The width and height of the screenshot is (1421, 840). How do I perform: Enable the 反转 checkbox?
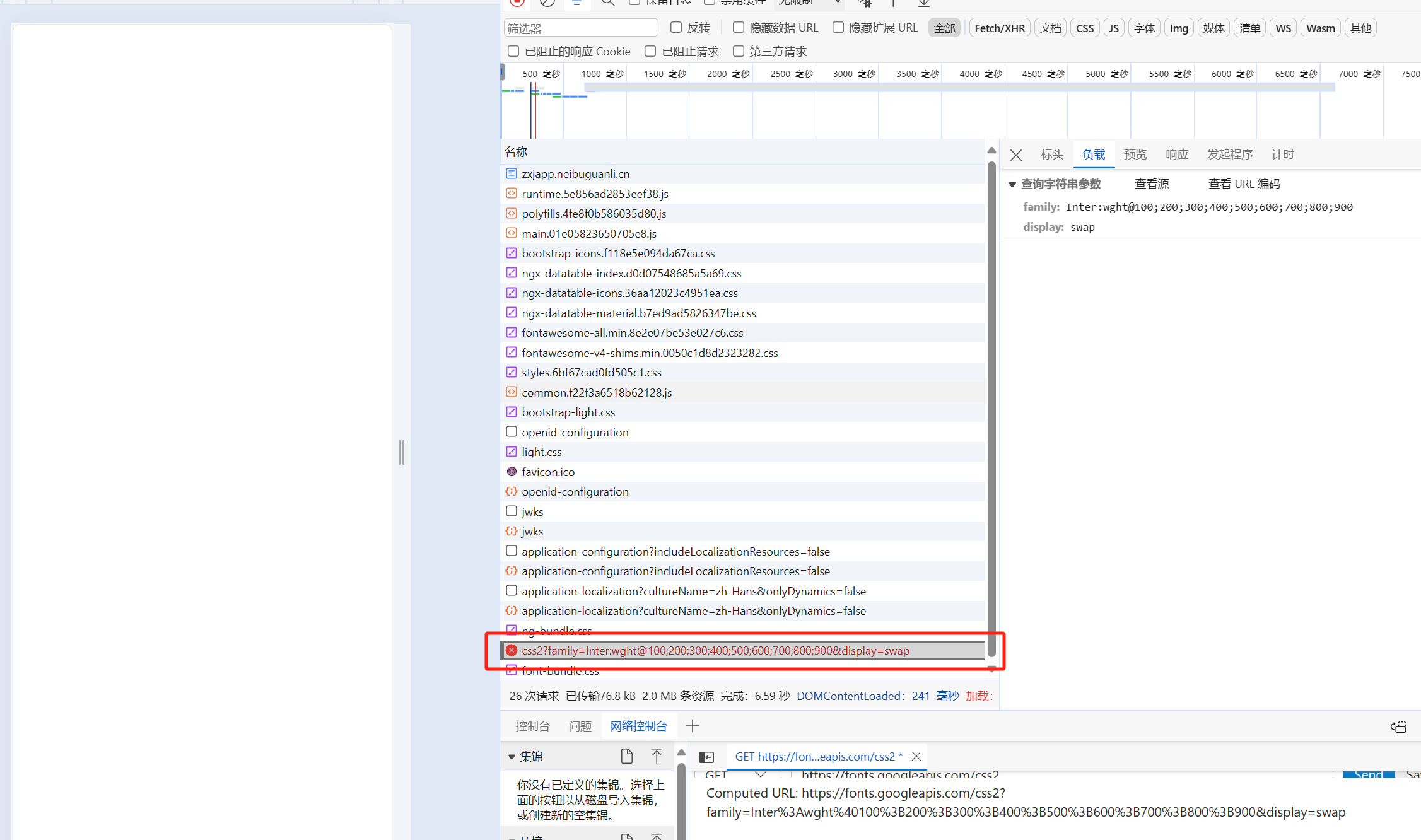[676, 27]
